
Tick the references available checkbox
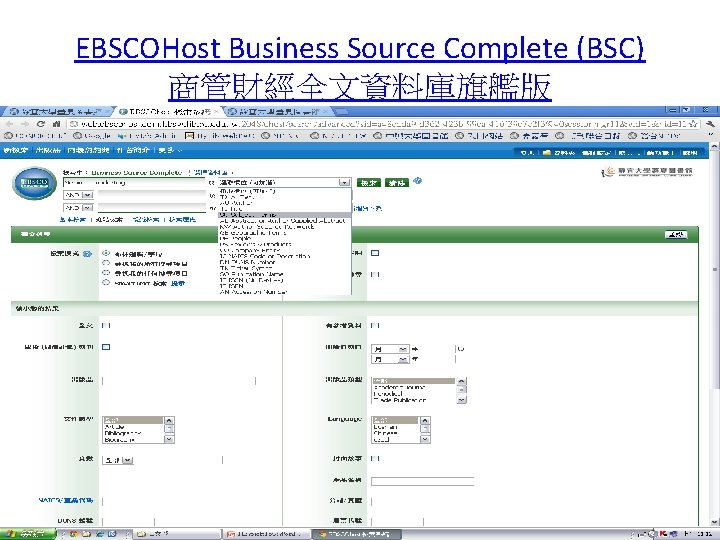(x=375, y=326)
